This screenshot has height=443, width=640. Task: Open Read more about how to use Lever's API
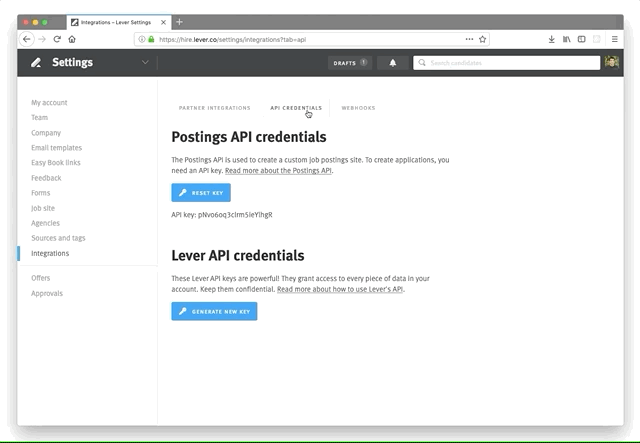tap(340, 289)
